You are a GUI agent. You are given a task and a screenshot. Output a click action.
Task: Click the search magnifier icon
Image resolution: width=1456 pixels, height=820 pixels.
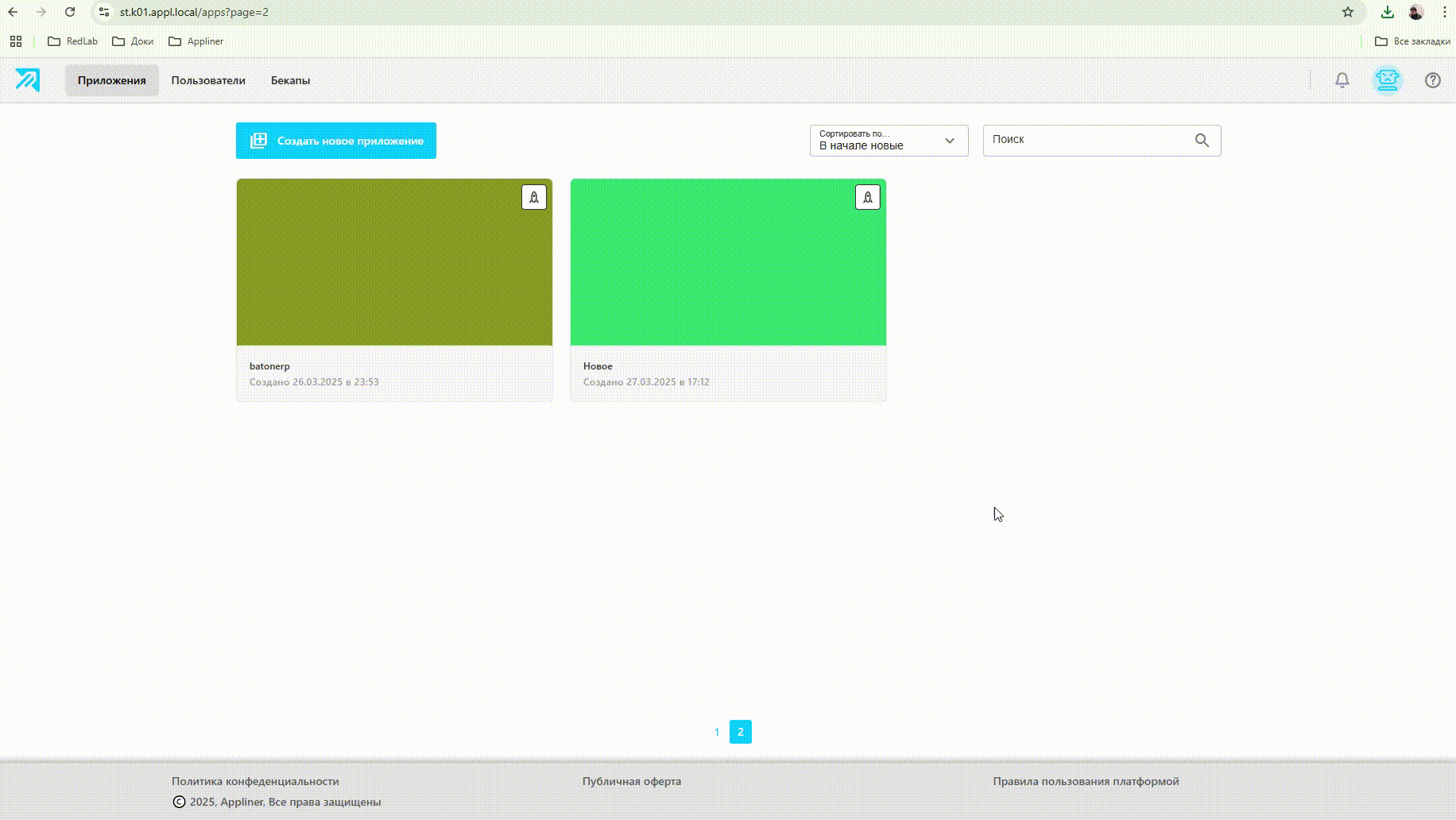(1202, 141)
